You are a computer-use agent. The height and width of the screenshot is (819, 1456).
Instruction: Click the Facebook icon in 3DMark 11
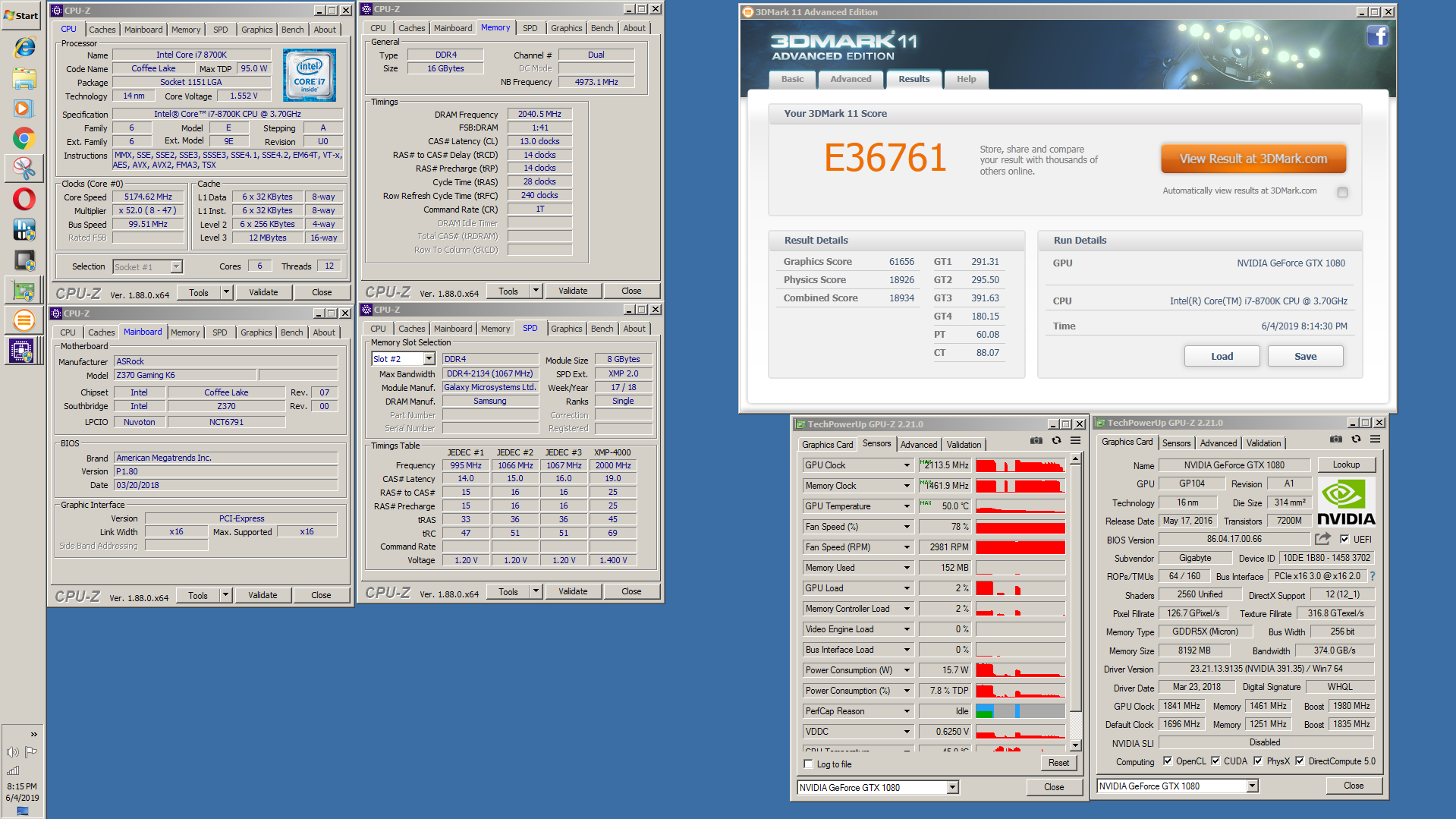pos(1378,36)
